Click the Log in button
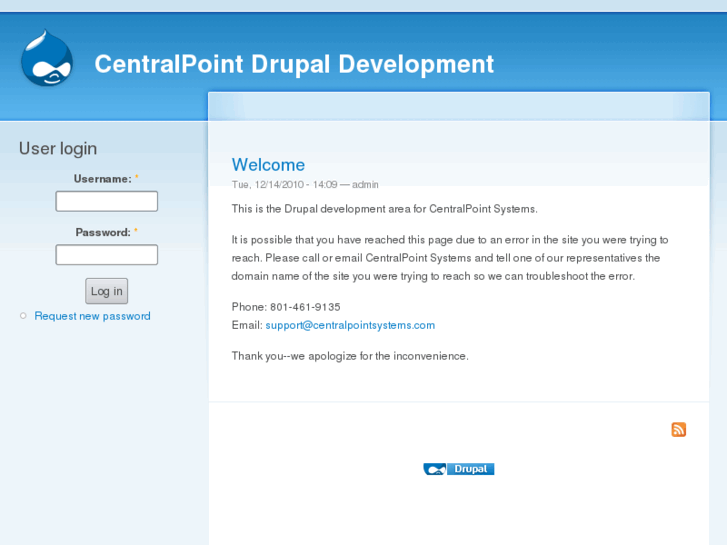 (x=107, y=291)
